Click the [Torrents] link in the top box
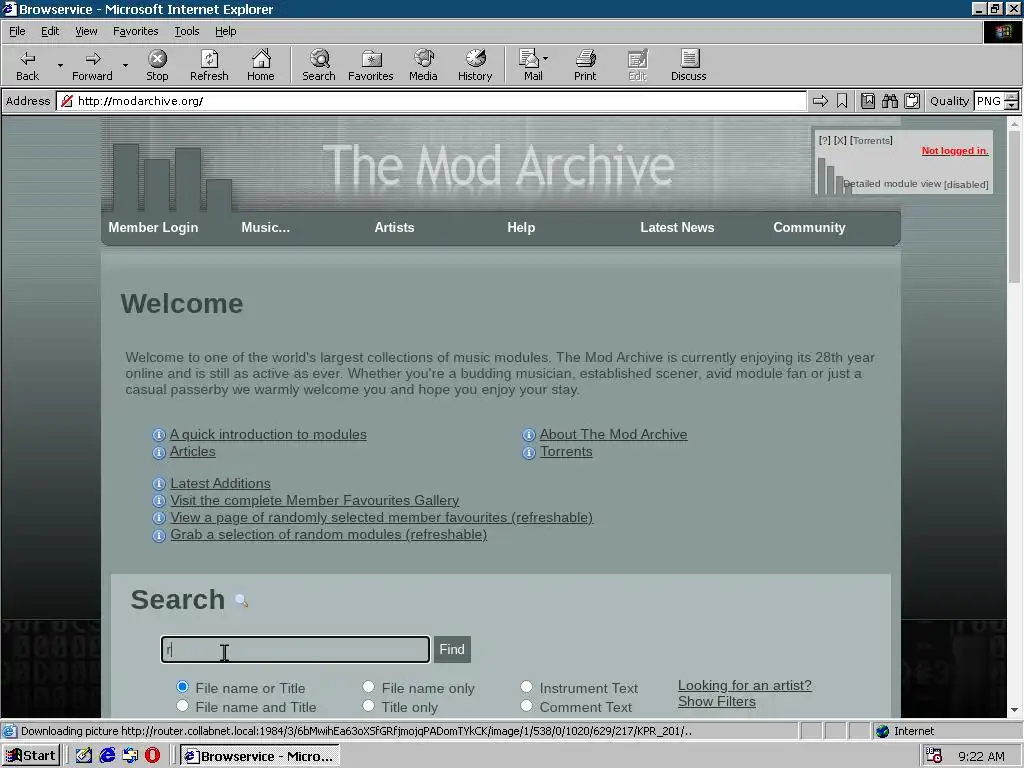The width and height of the screenshot is (1024, 768). pos(871,140)
